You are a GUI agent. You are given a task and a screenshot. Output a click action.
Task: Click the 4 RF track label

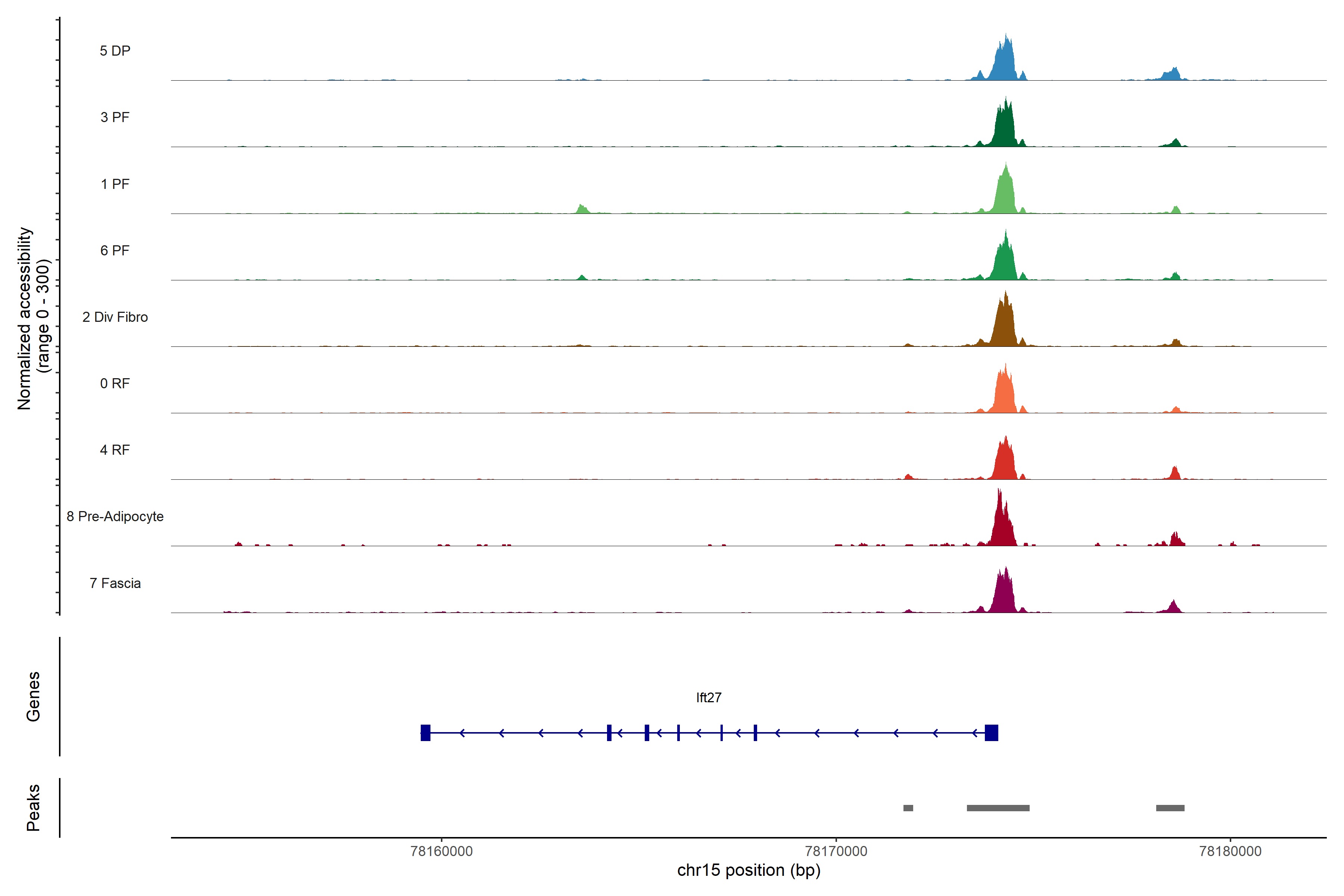[x=115, y=450]
